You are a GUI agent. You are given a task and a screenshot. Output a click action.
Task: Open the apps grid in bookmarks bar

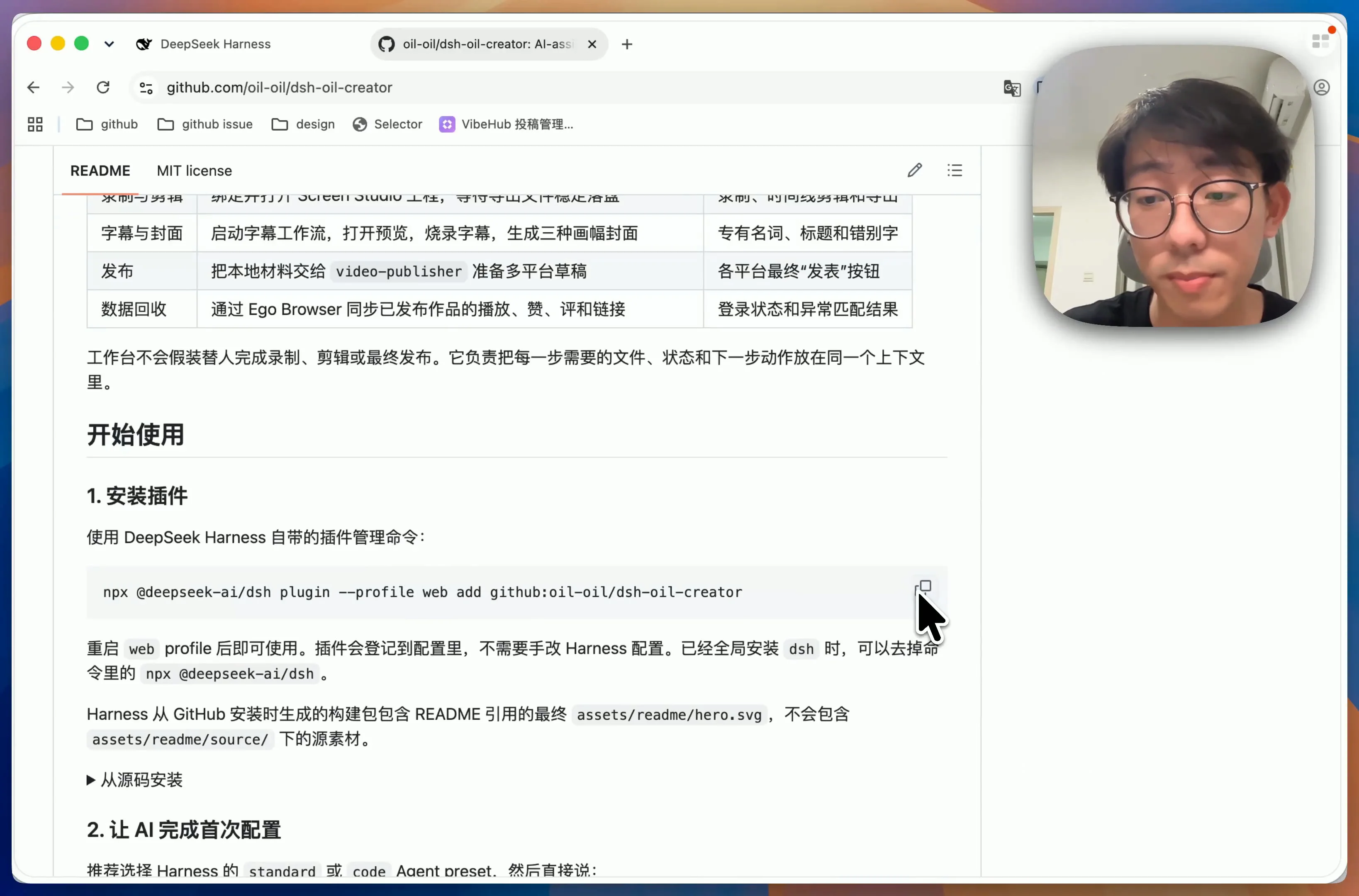click(x=35, y=124)
